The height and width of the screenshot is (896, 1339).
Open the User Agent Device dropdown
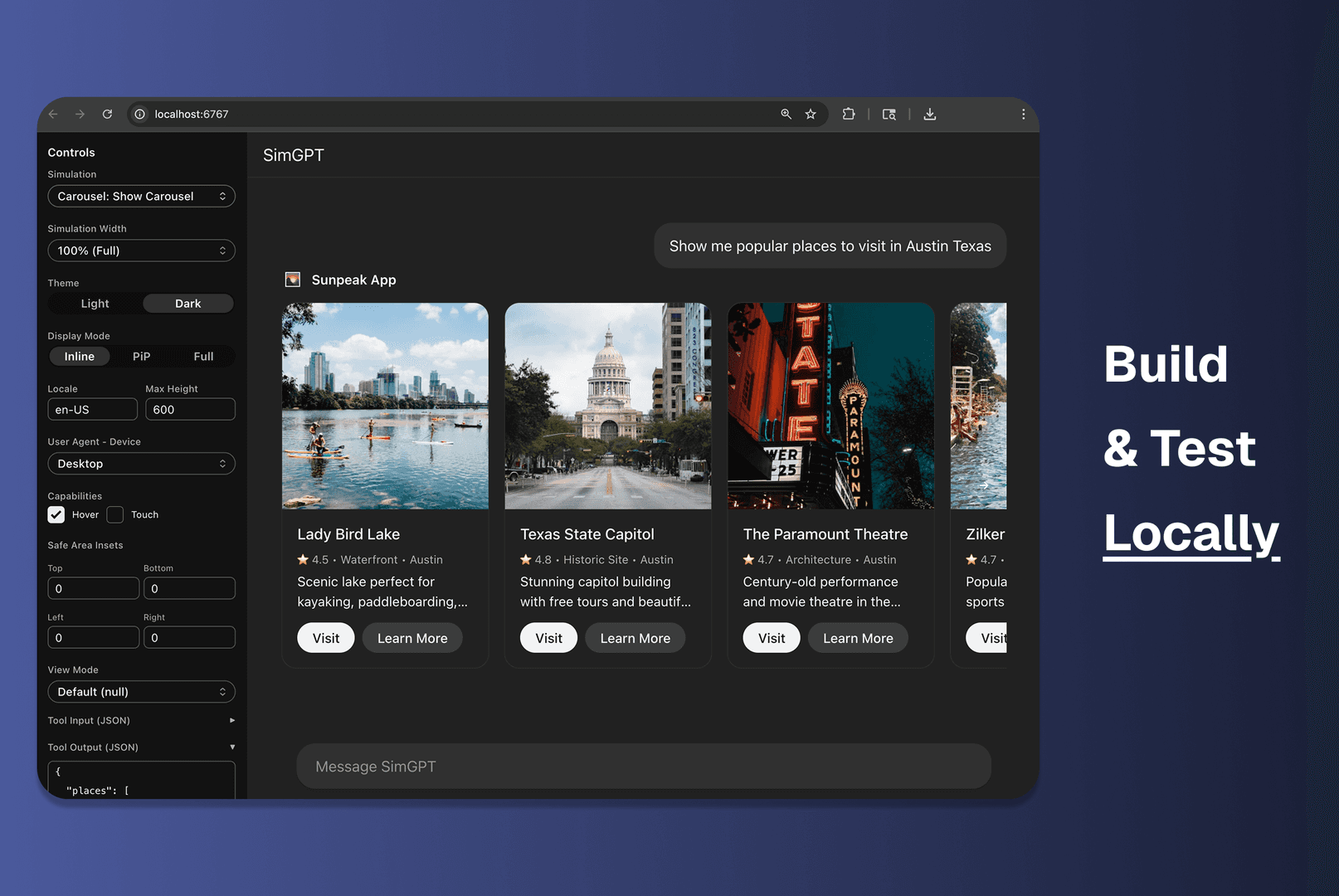141,464
